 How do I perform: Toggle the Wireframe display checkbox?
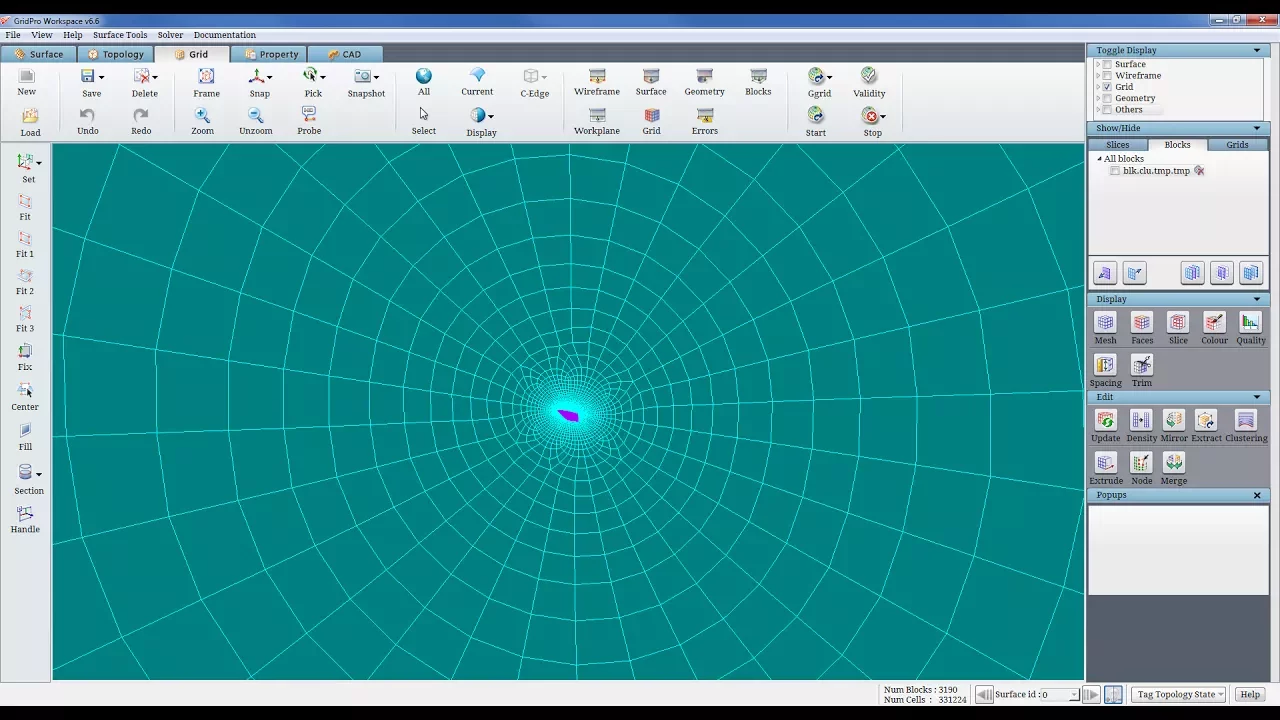(x=1107, y=76)
